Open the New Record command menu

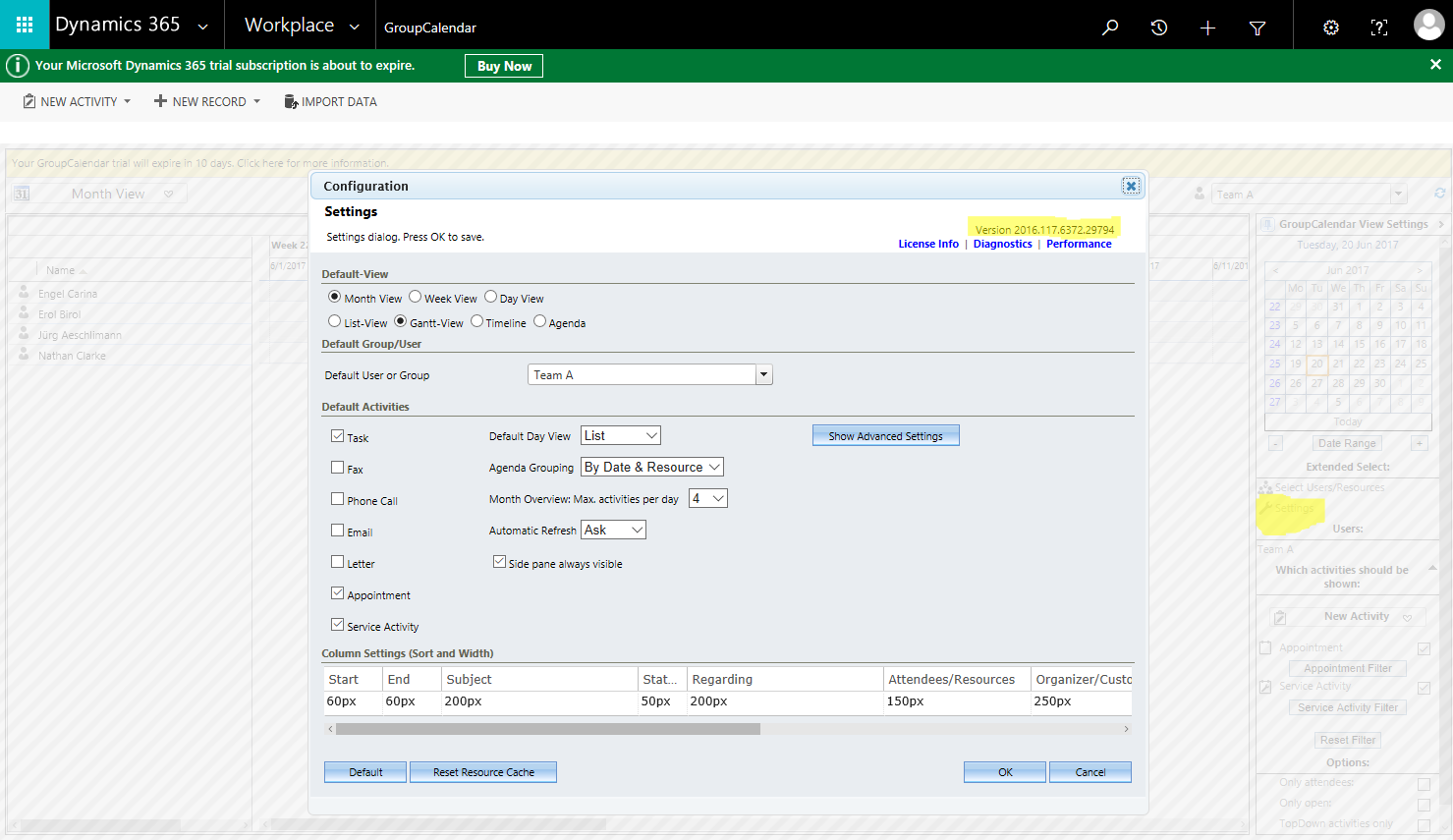click(207, 101)
